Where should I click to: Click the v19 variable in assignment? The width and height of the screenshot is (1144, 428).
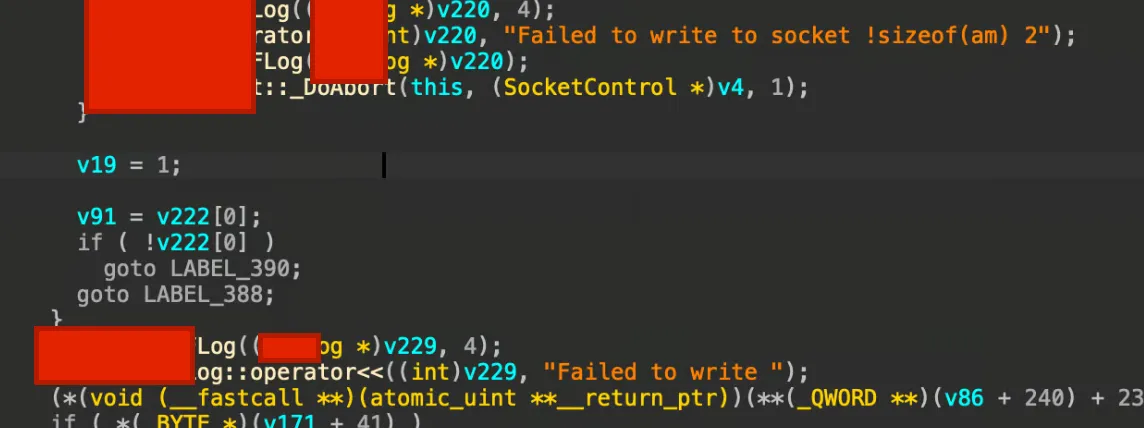click(x=96, y=164)
